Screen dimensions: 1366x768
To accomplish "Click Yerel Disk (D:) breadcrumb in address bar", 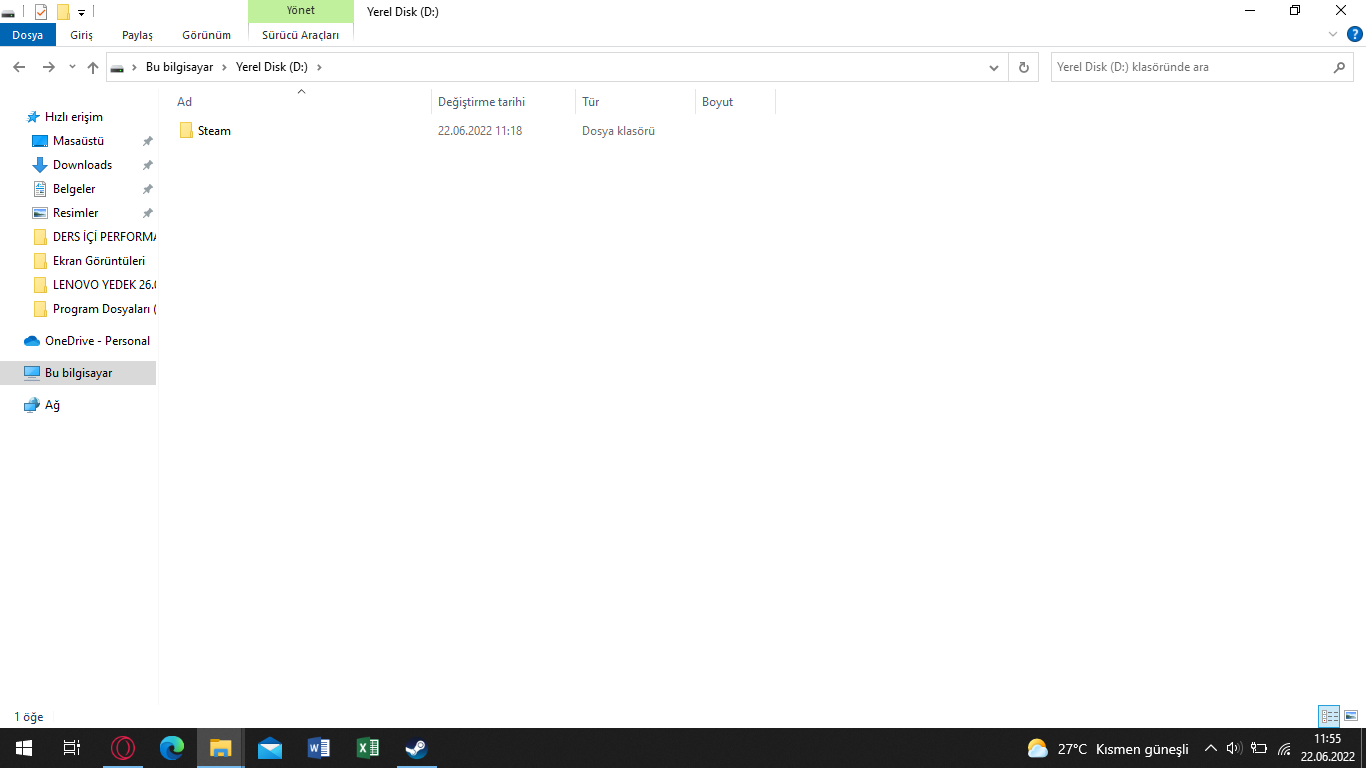I will coord(271,67).
